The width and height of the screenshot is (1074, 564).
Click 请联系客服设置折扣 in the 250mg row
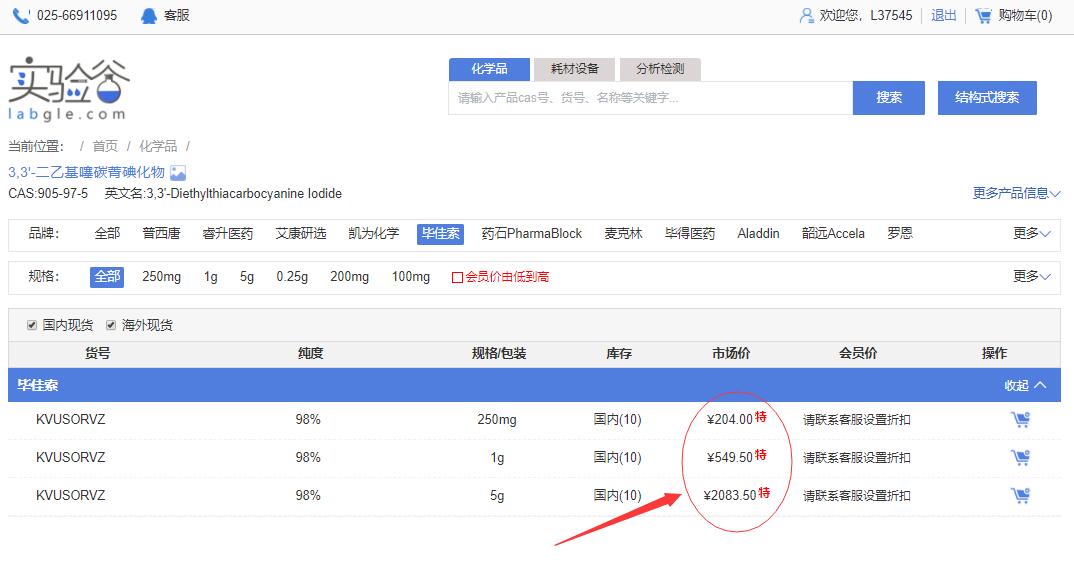click(856, 419)
